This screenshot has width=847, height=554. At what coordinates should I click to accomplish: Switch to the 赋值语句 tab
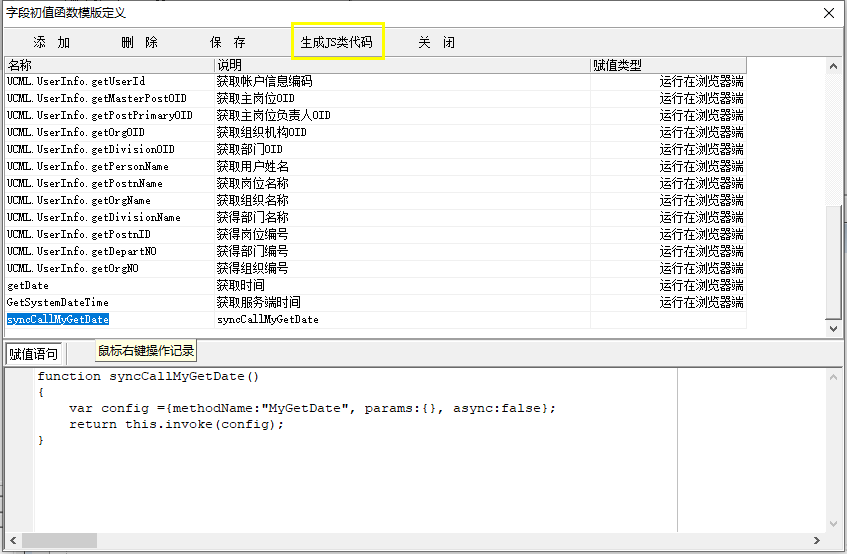(x=34, y=354)
